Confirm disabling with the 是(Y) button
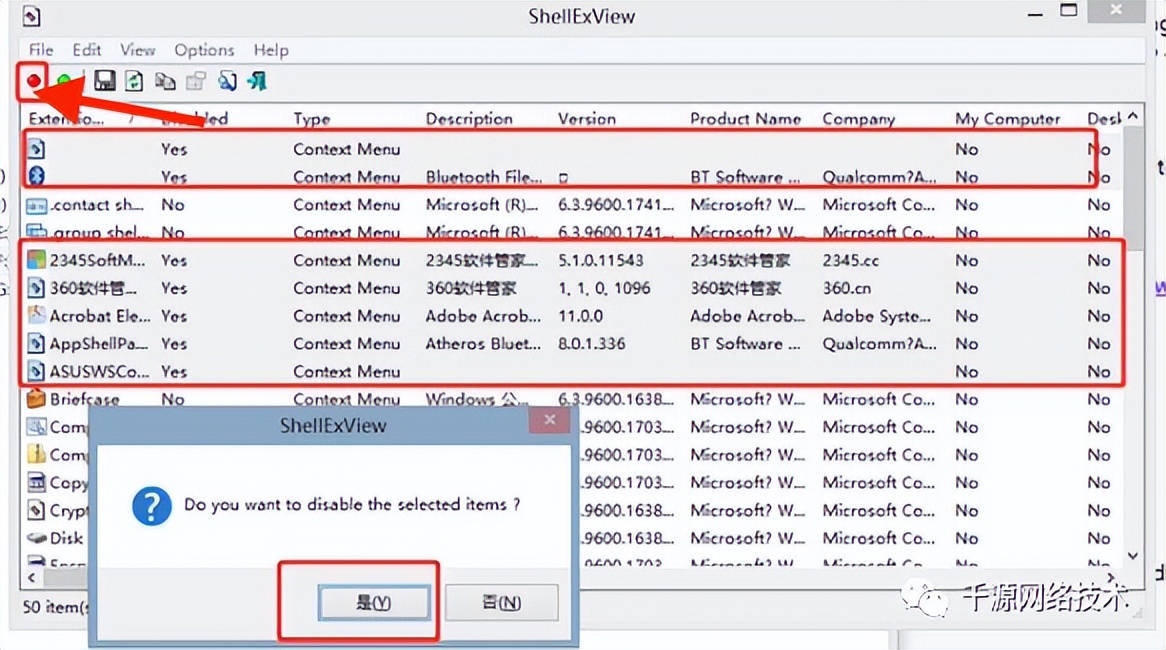The image size is (1166, 650). coord(374,602)
